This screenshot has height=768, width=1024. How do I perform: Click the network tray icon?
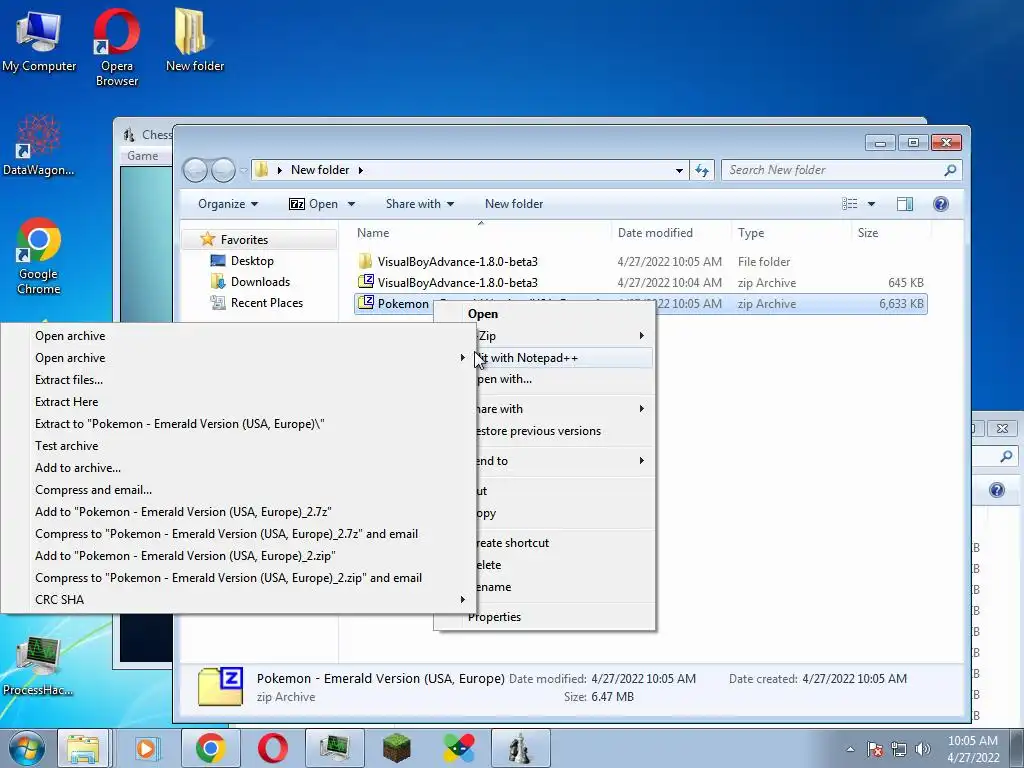[899, 749]
